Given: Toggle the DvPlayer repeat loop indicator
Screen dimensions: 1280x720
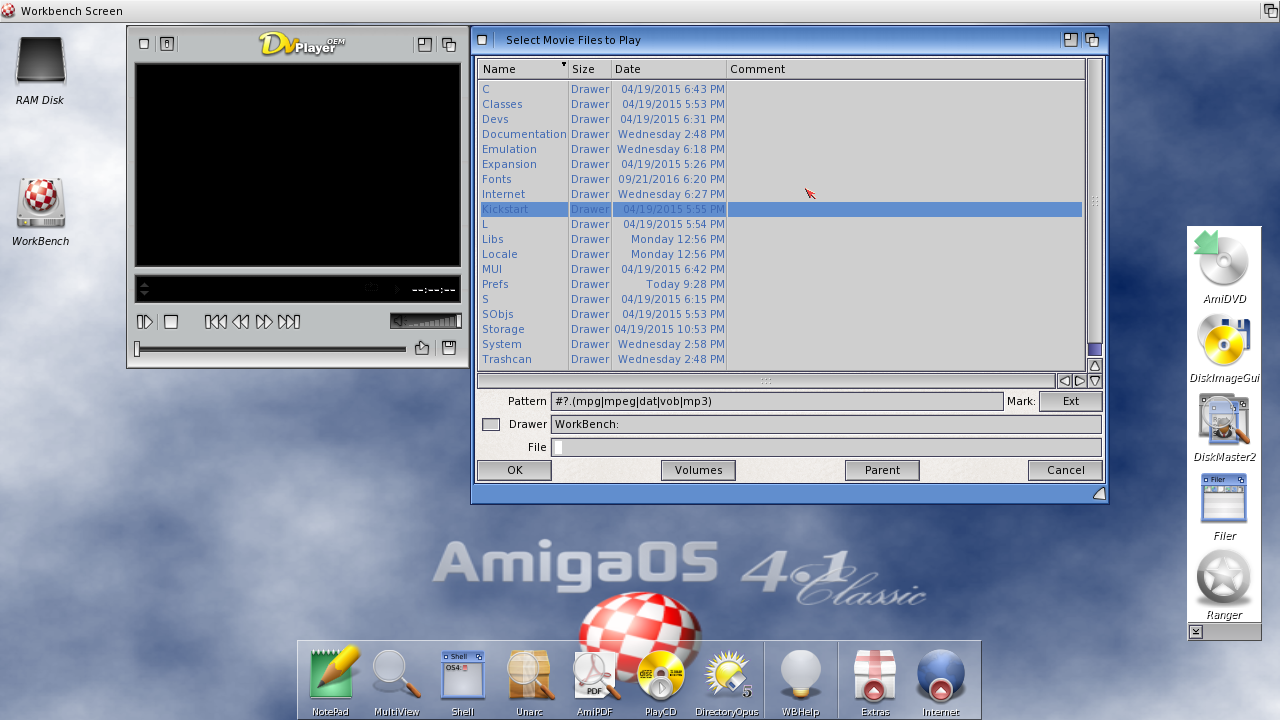Looking at the screenshot, I should pos(372,288).
